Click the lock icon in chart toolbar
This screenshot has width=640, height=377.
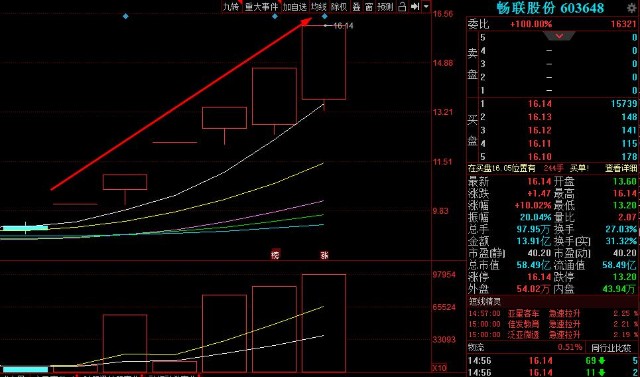[x=402, y=7]
